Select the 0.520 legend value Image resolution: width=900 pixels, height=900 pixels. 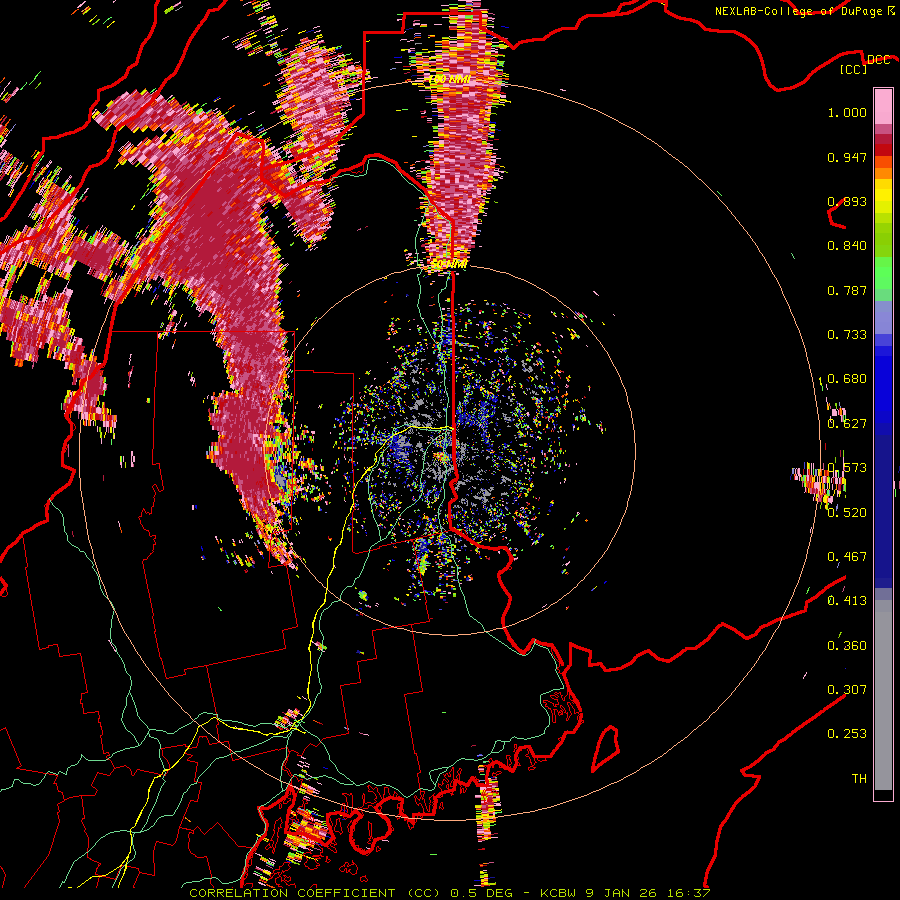click(847, 512)
